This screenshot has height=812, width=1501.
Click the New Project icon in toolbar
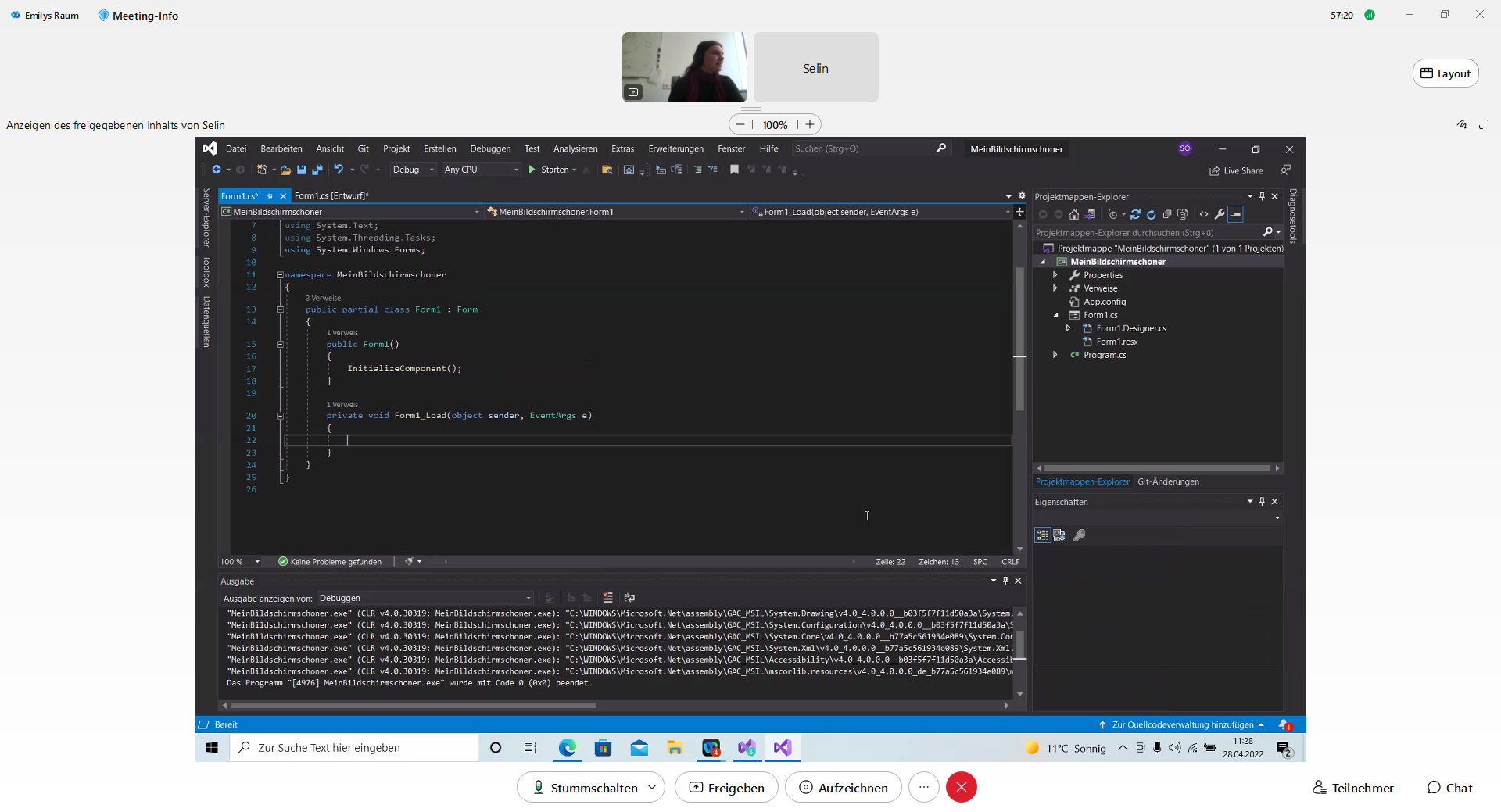tap(262, 170)
